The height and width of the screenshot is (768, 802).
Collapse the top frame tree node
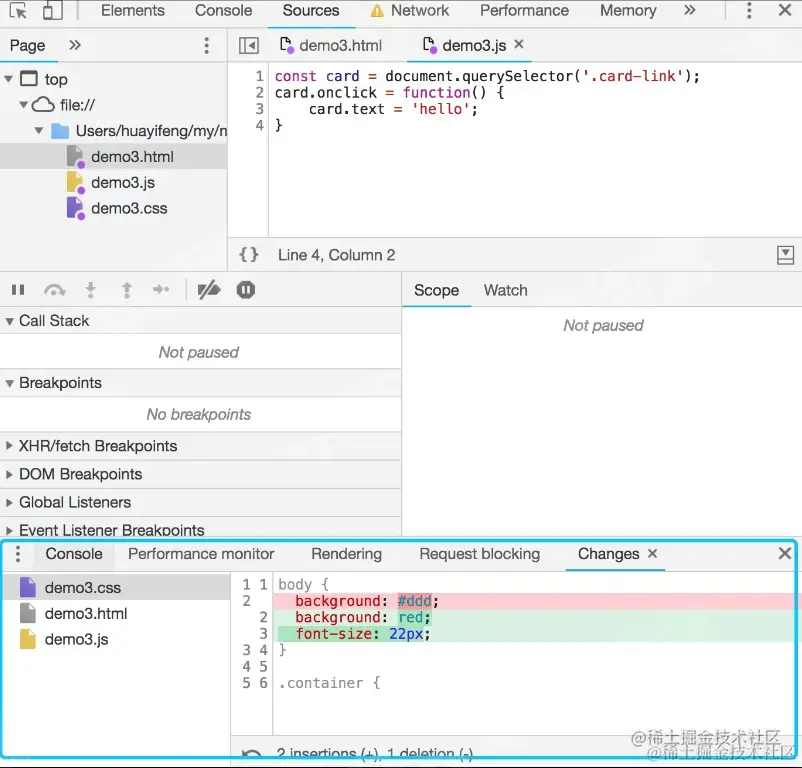[x=9, y=79]
